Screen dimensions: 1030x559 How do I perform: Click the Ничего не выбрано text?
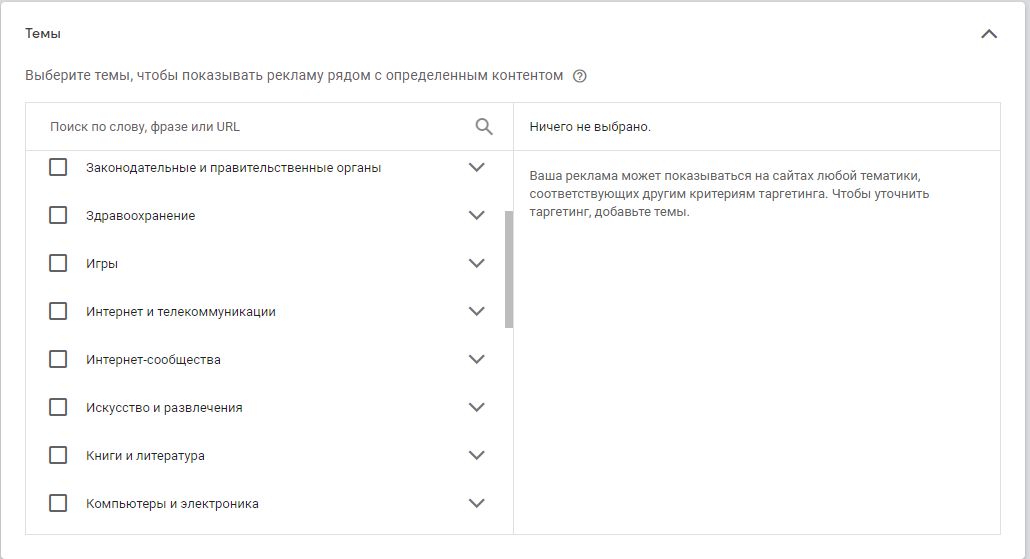click(590, 127)
